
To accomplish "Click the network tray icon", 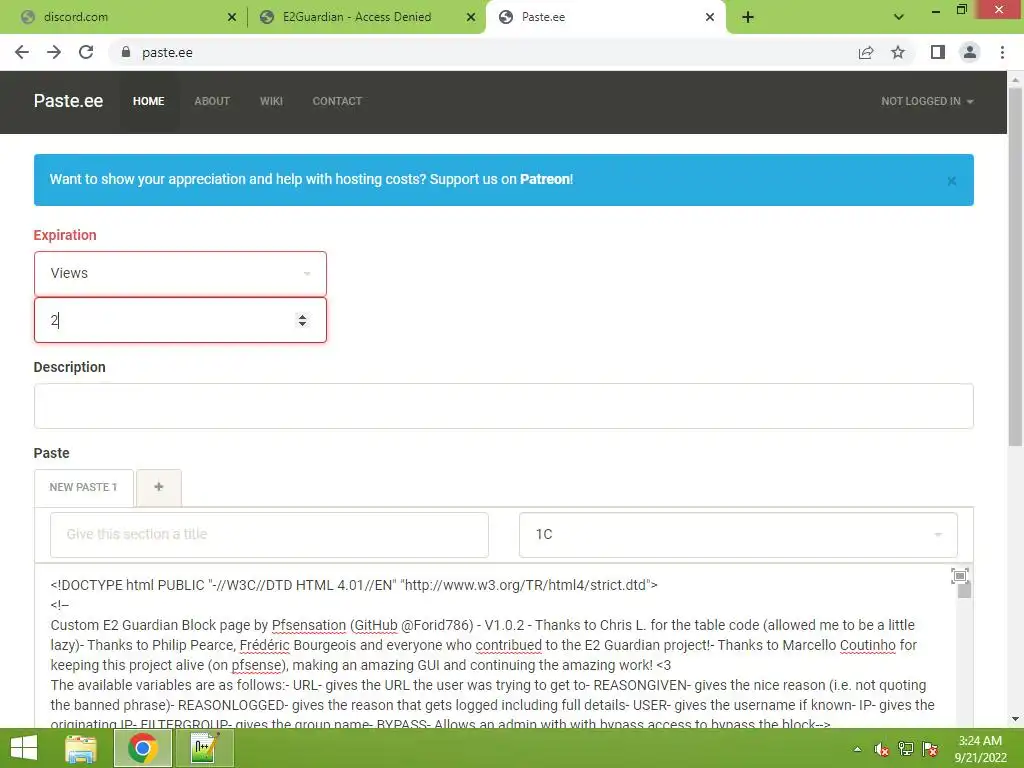I will coord(906,749).
